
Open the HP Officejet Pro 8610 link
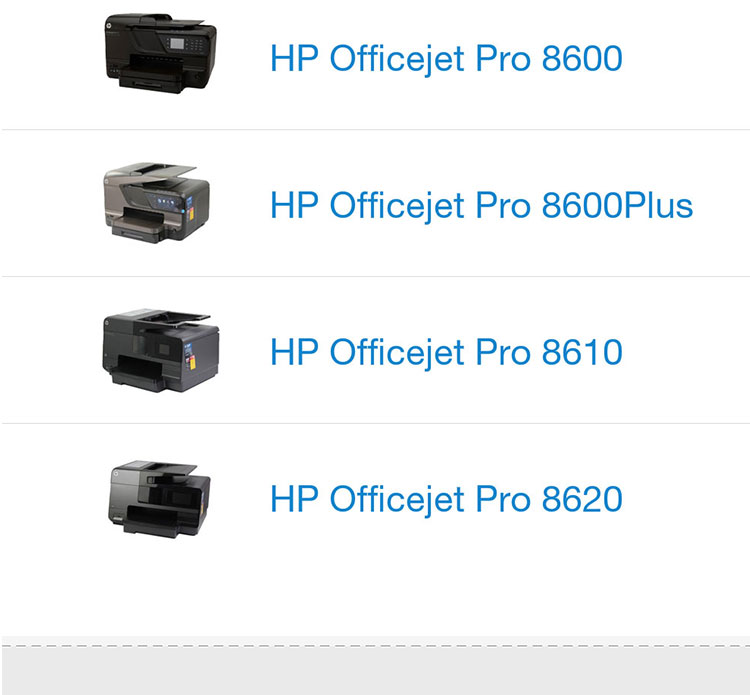coord(446,353)
